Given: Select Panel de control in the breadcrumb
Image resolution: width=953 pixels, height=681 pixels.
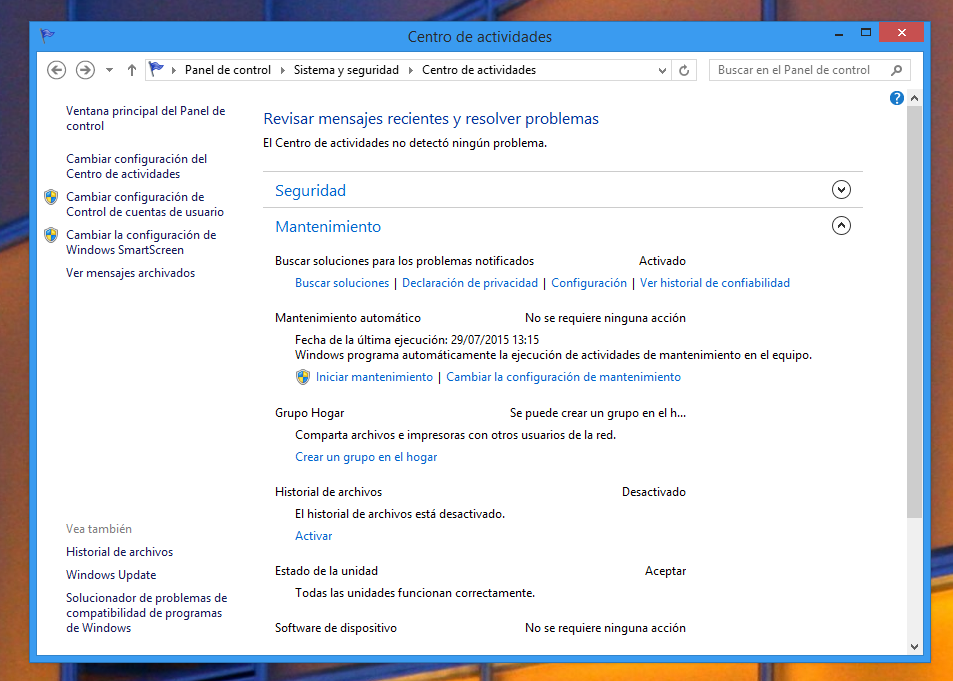Looking at the screenshot, I should pyautogui.click(x=228, y=70).
